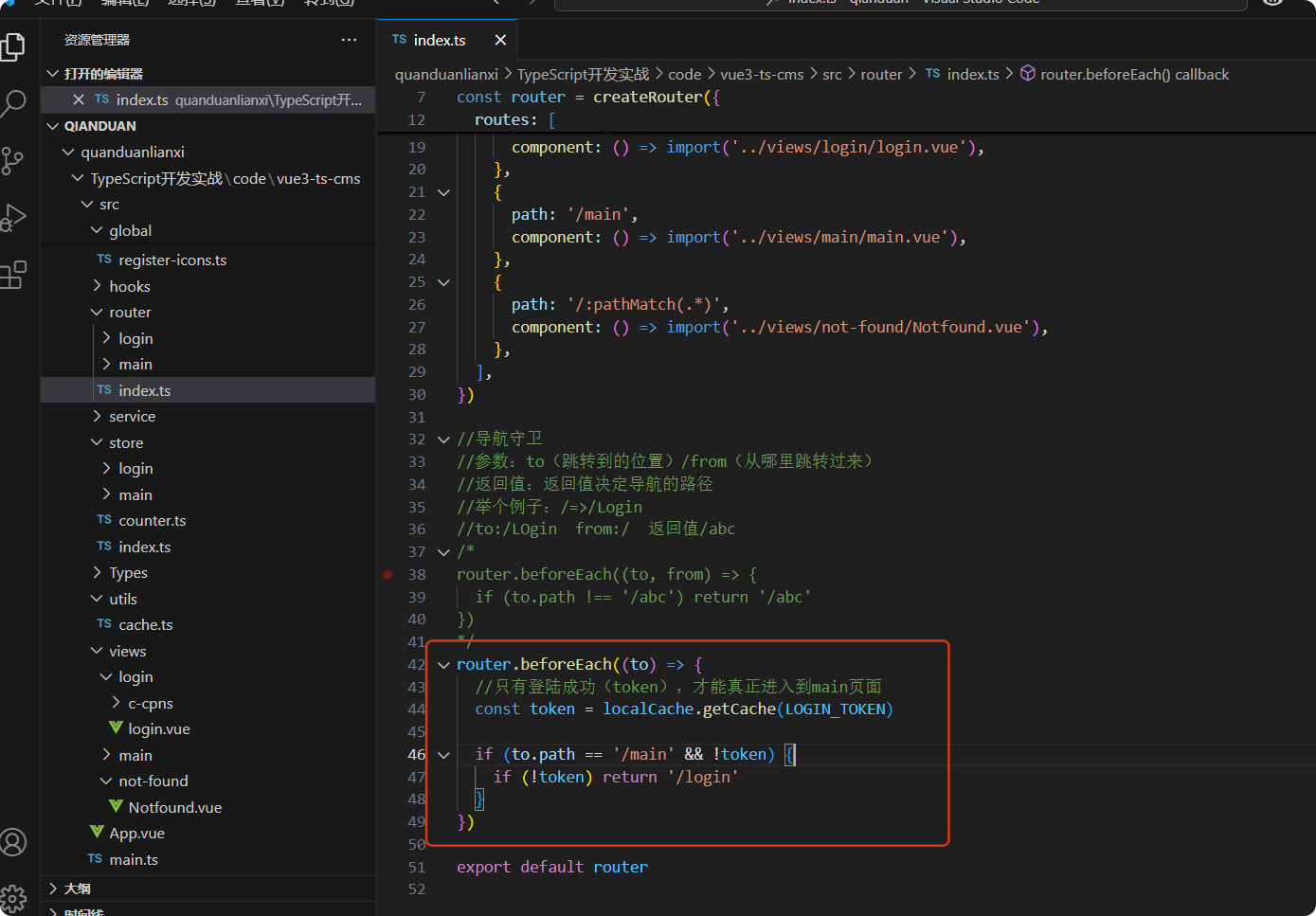The image size is (1316, 916).
Task: Open the Extensions view
Action: [13, 275]
